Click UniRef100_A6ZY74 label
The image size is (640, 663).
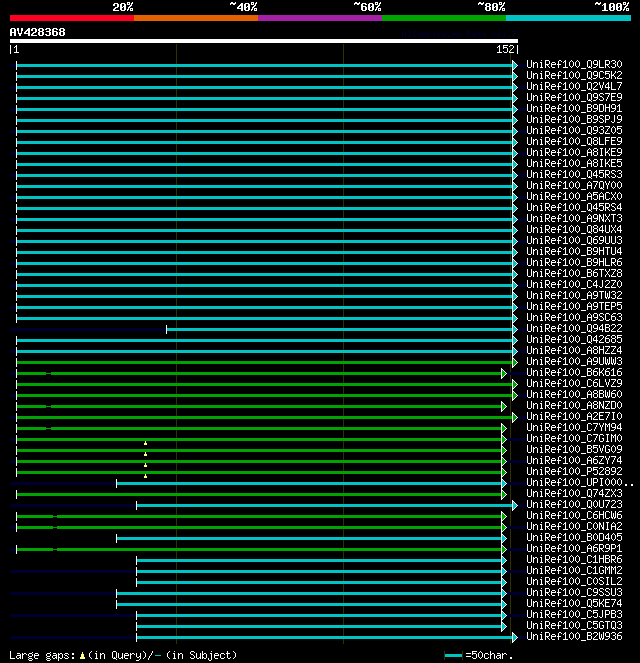click(x=574, y=460)
